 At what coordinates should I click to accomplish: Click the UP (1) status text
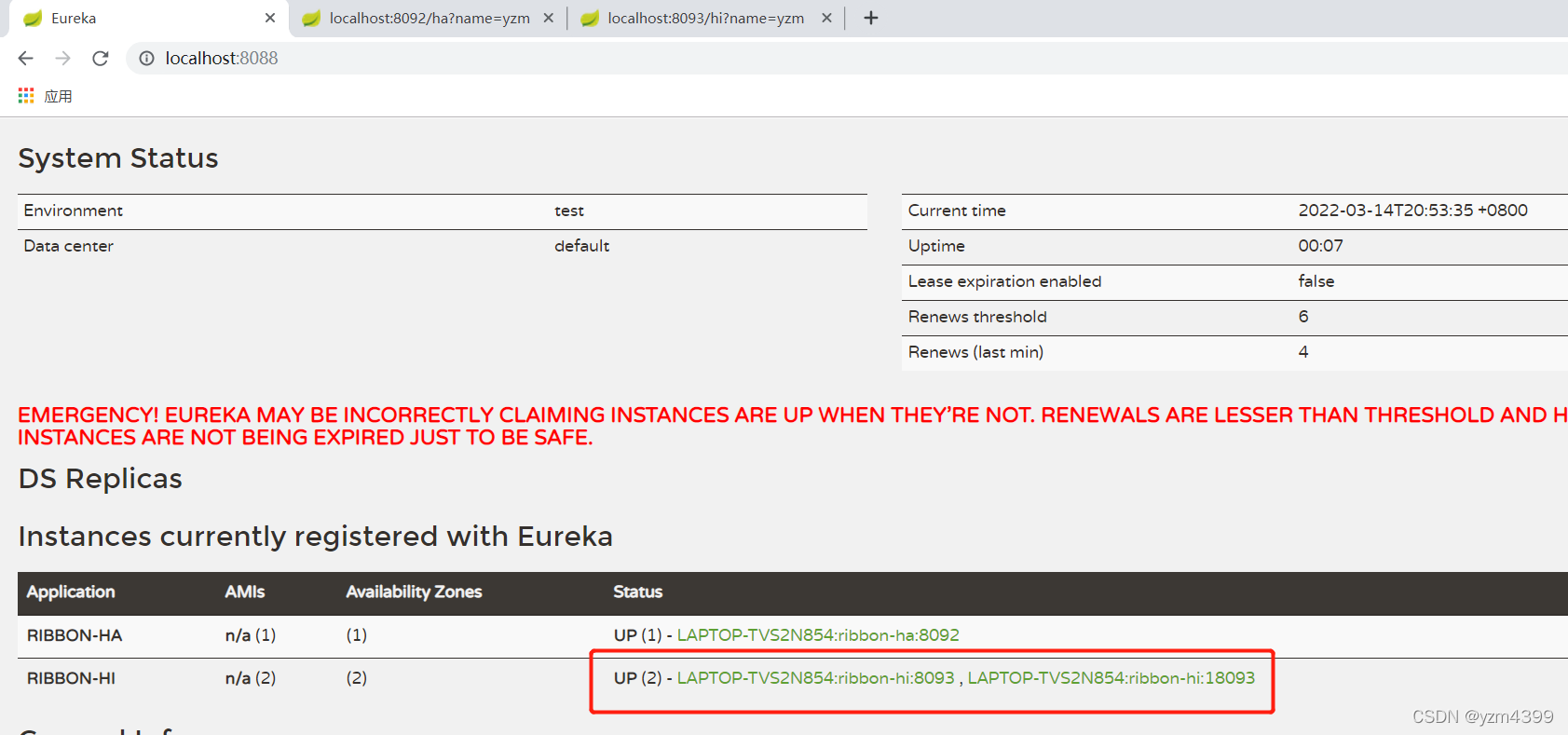638,635
